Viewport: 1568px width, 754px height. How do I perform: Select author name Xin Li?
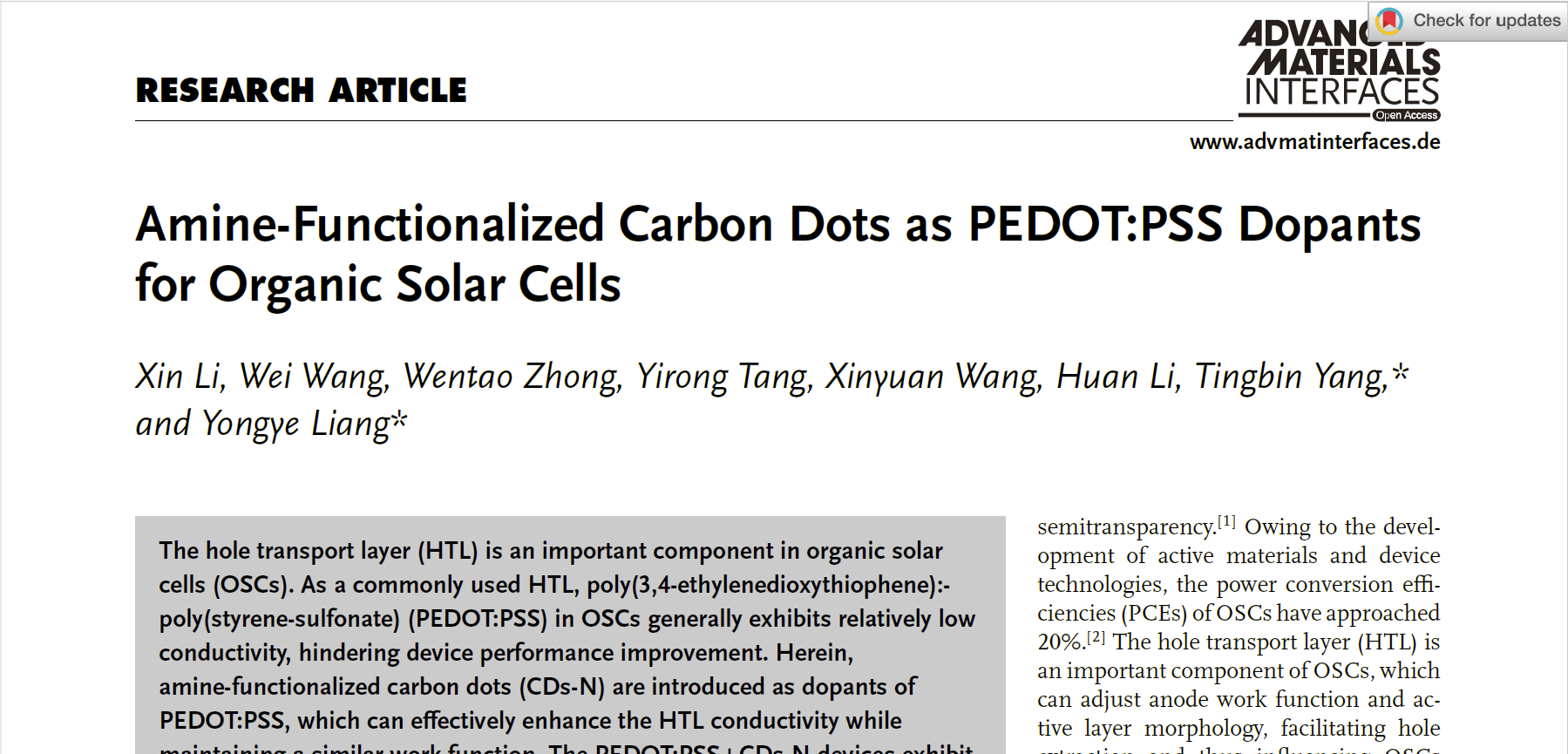click(x=177, y=377)
